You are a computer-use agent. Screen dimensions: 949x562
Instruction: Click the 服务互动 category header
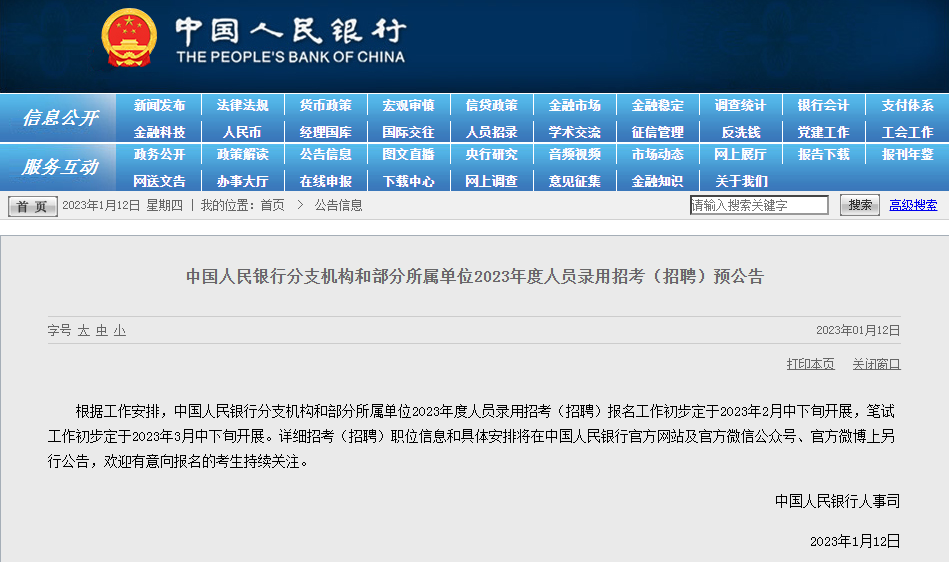(59, 166)
